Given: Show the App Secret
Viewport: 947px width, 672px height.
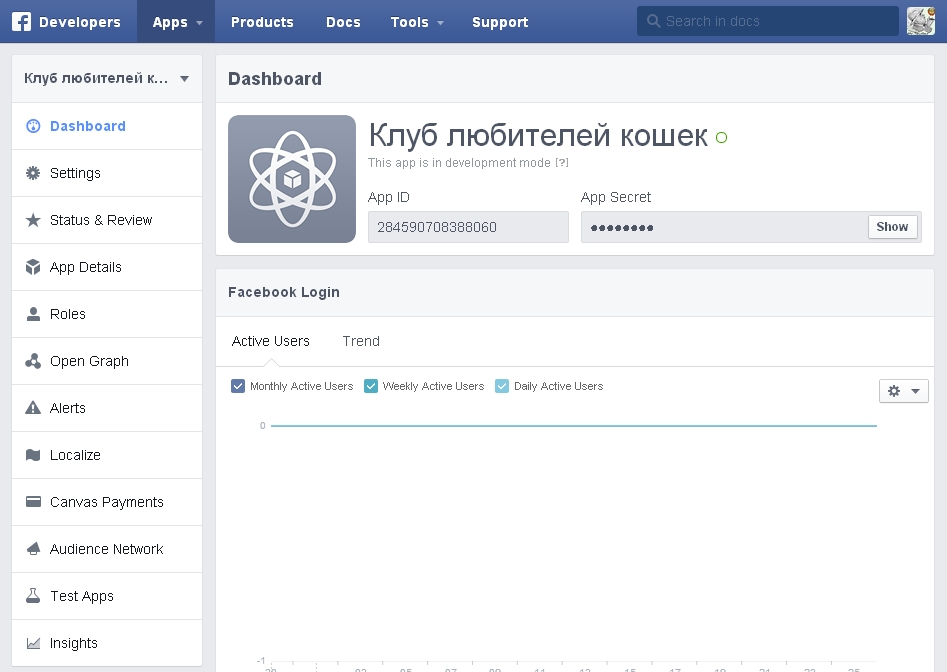Looking at the screenshot, I should tap(892, 227).
